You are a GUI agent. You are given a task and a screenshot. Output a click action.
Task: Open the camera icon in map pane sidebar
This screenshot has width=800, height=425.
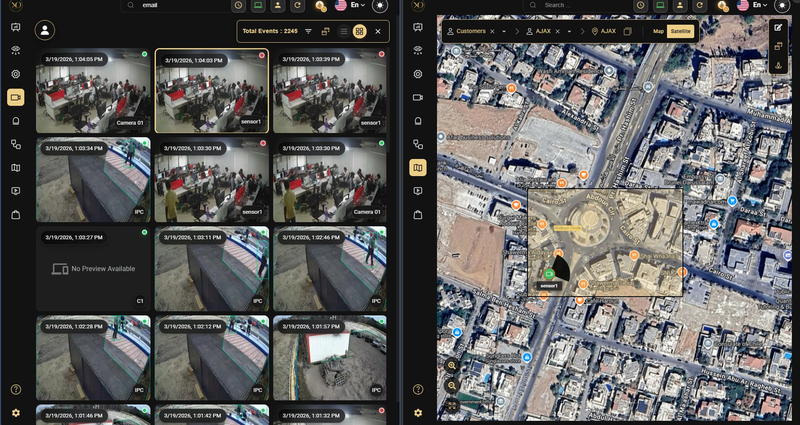point(418,97)
